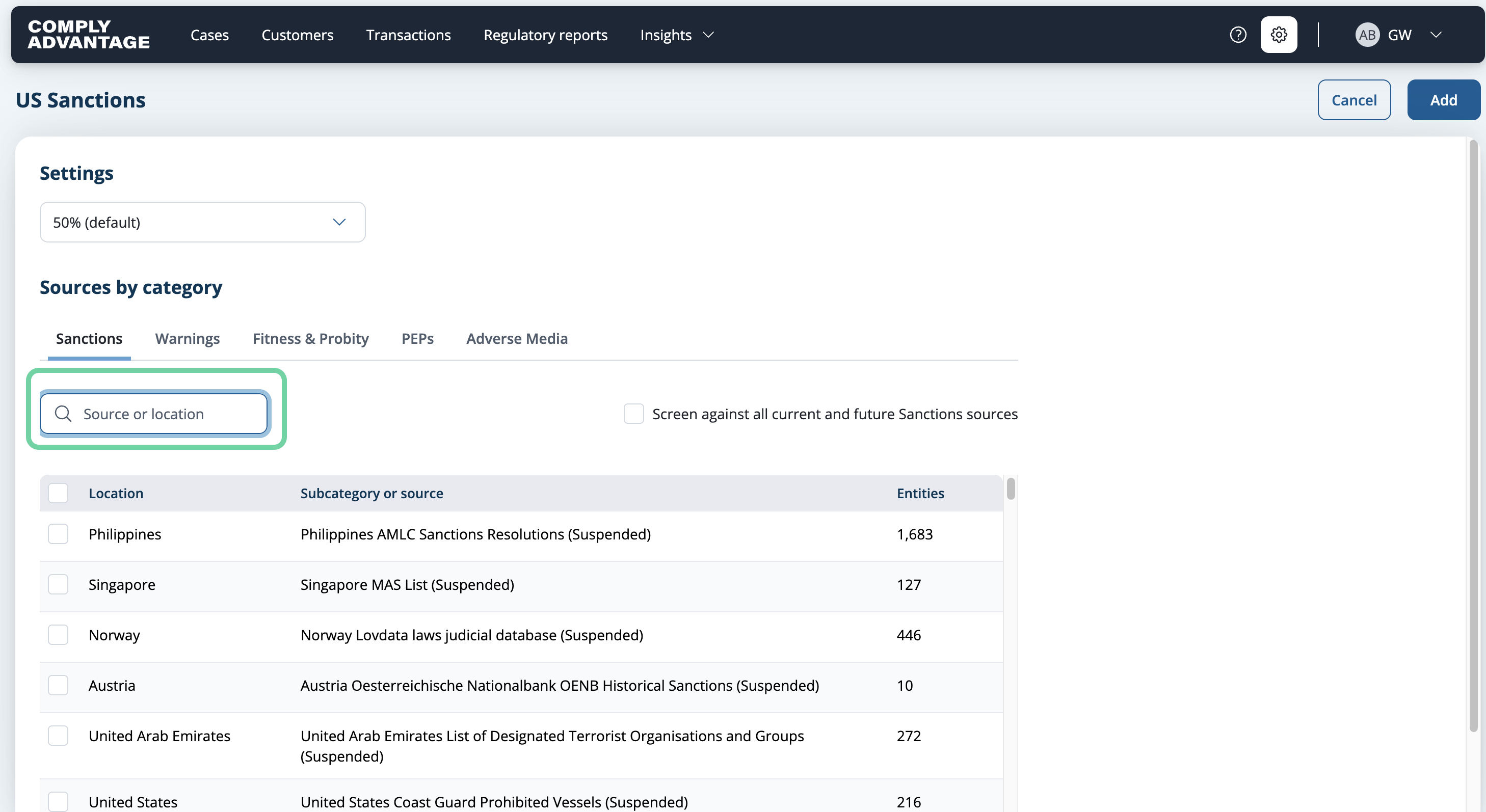Viewport: 1486px width, 812px height.
Task: Click the AB user avatar
Action: [1367, 35]
